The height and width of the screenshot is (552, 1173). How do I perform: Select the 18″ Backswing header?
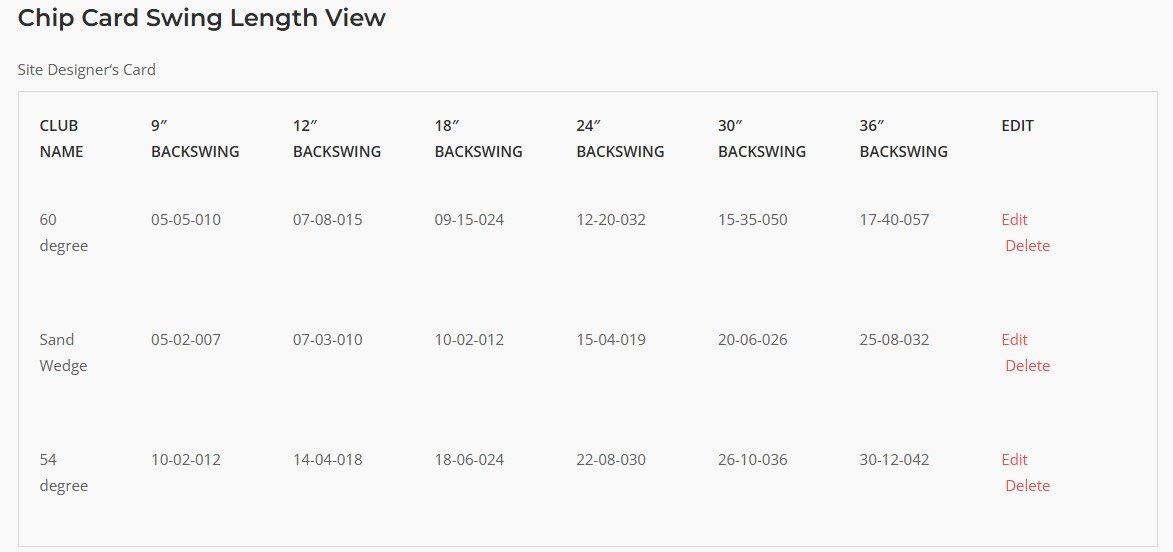pos(478,139)
